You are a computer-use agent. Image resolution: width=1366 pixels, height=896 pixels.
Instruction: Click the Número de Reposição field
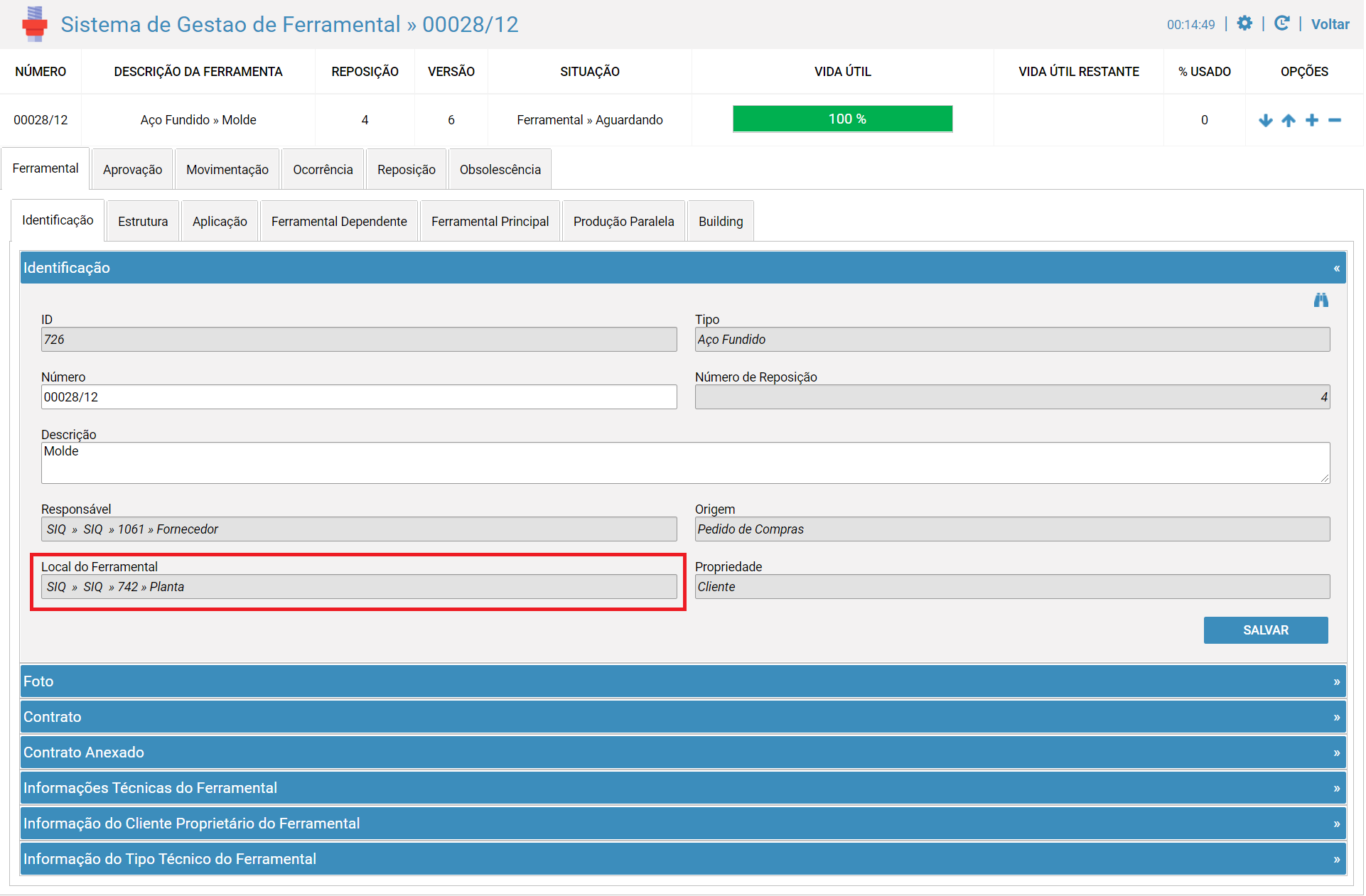[x=1013, y=397]
